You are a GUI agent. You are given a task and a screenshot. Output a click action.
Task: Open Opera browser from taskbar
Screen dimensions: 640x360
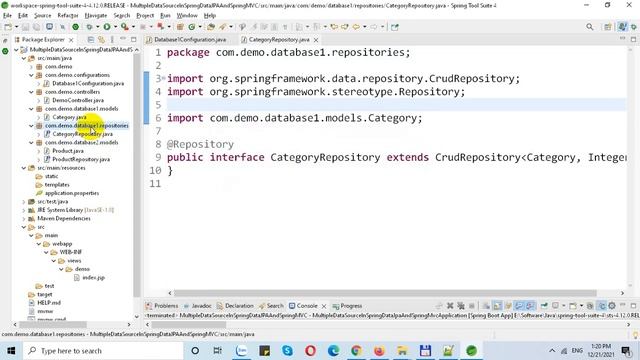[x=311, y=351]
